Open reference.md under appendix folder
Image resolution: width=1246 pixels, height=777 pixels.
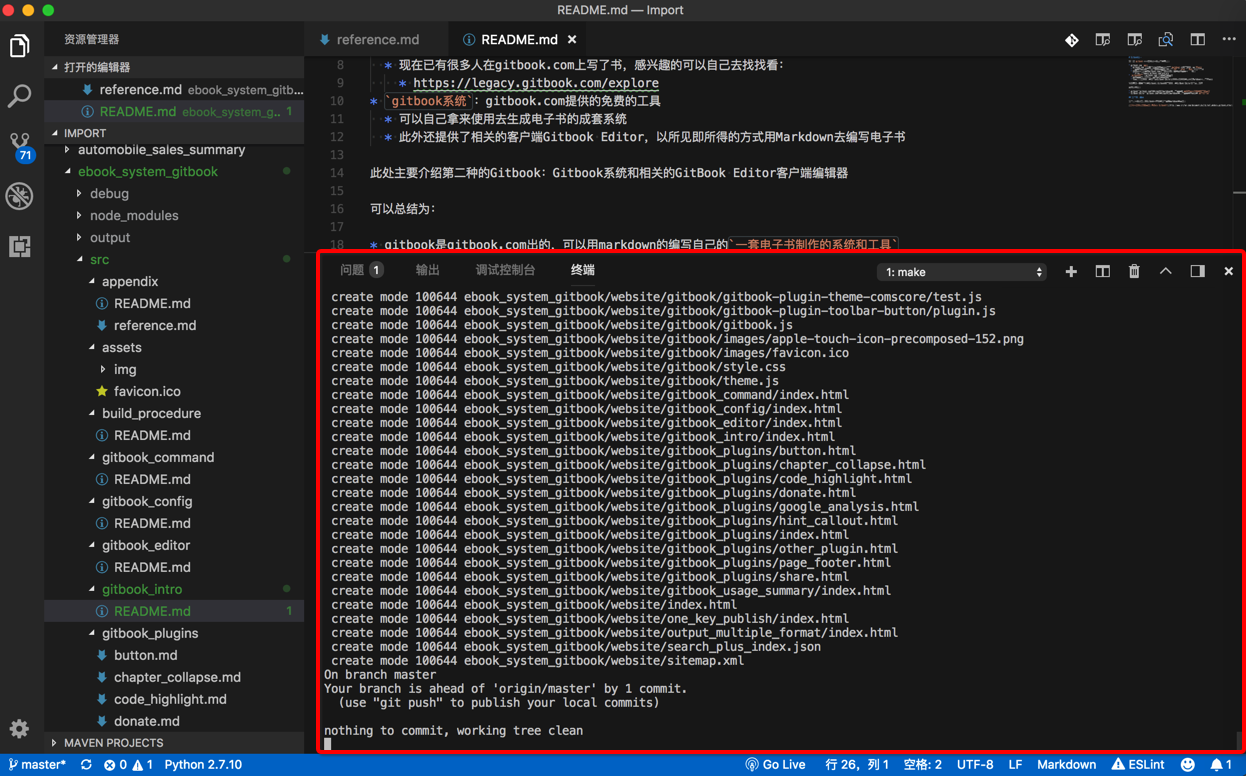click(174, 326)
